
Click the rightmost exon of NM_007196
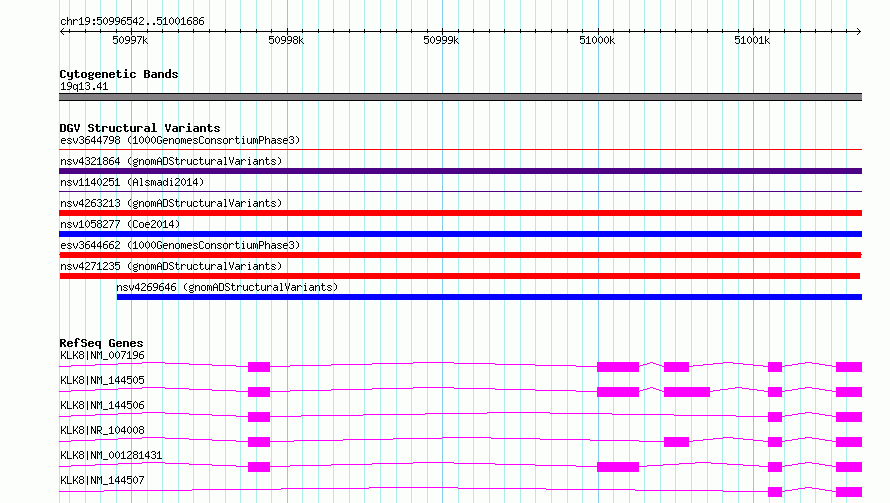(849, 367)
